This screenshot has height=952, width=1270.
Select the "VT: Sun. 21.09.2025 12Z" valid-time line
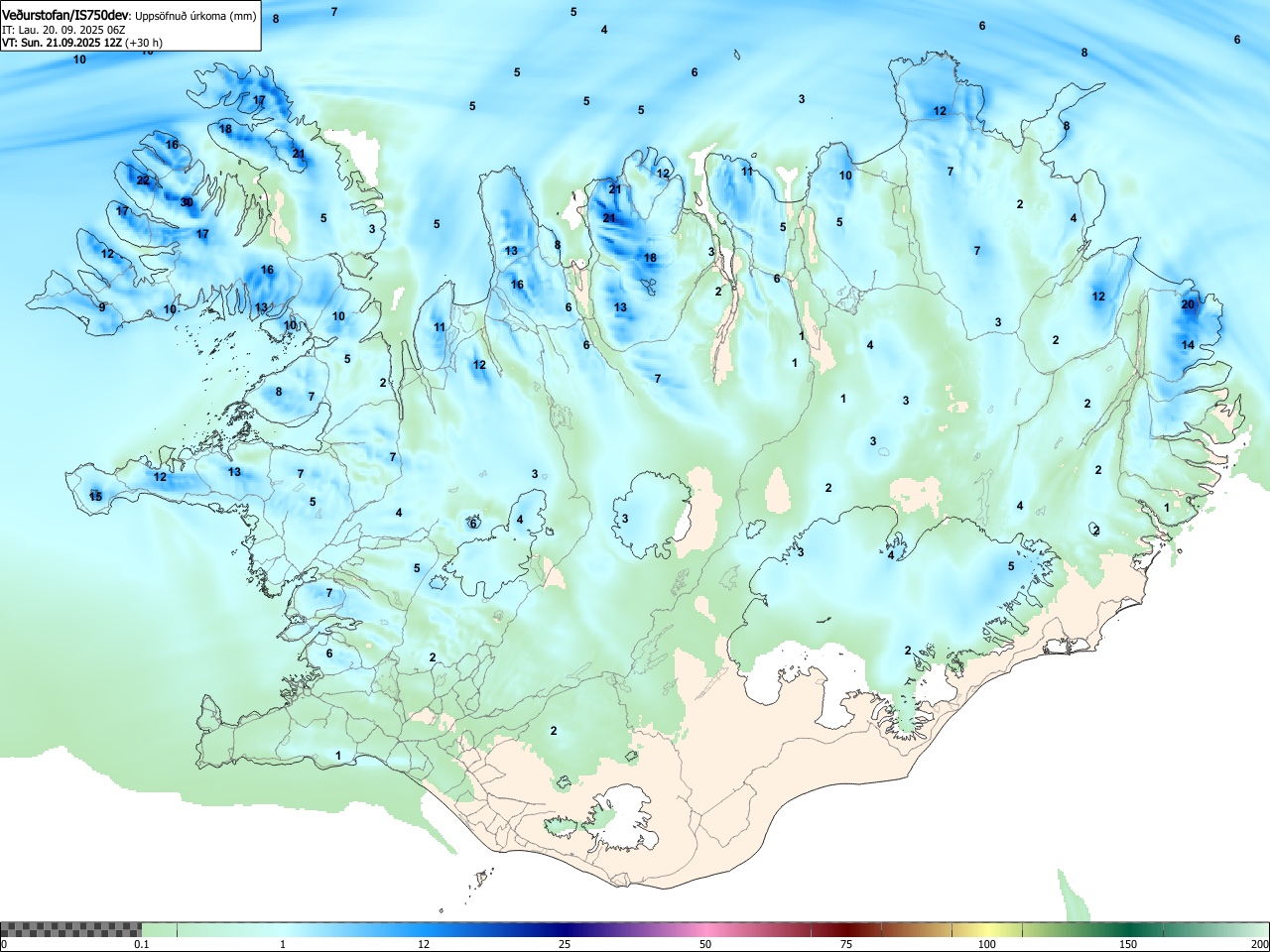pyautogui.click(x=62, y=43)
